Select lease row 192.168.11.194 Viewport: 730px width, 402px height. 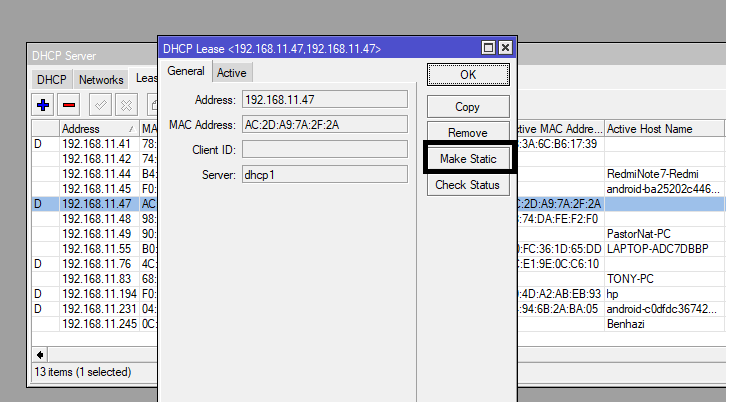pos(97,293)
